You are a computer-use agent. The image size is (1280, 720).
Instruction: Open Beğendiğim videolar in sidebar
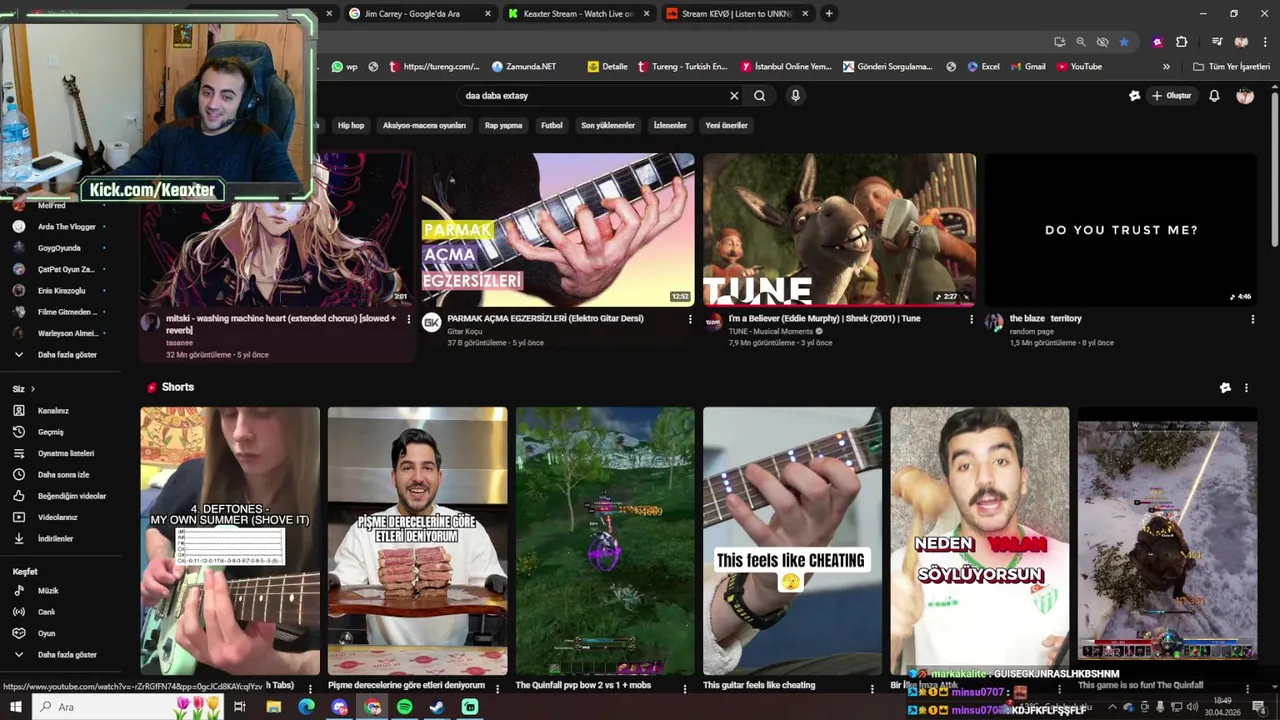pos(71,496)
